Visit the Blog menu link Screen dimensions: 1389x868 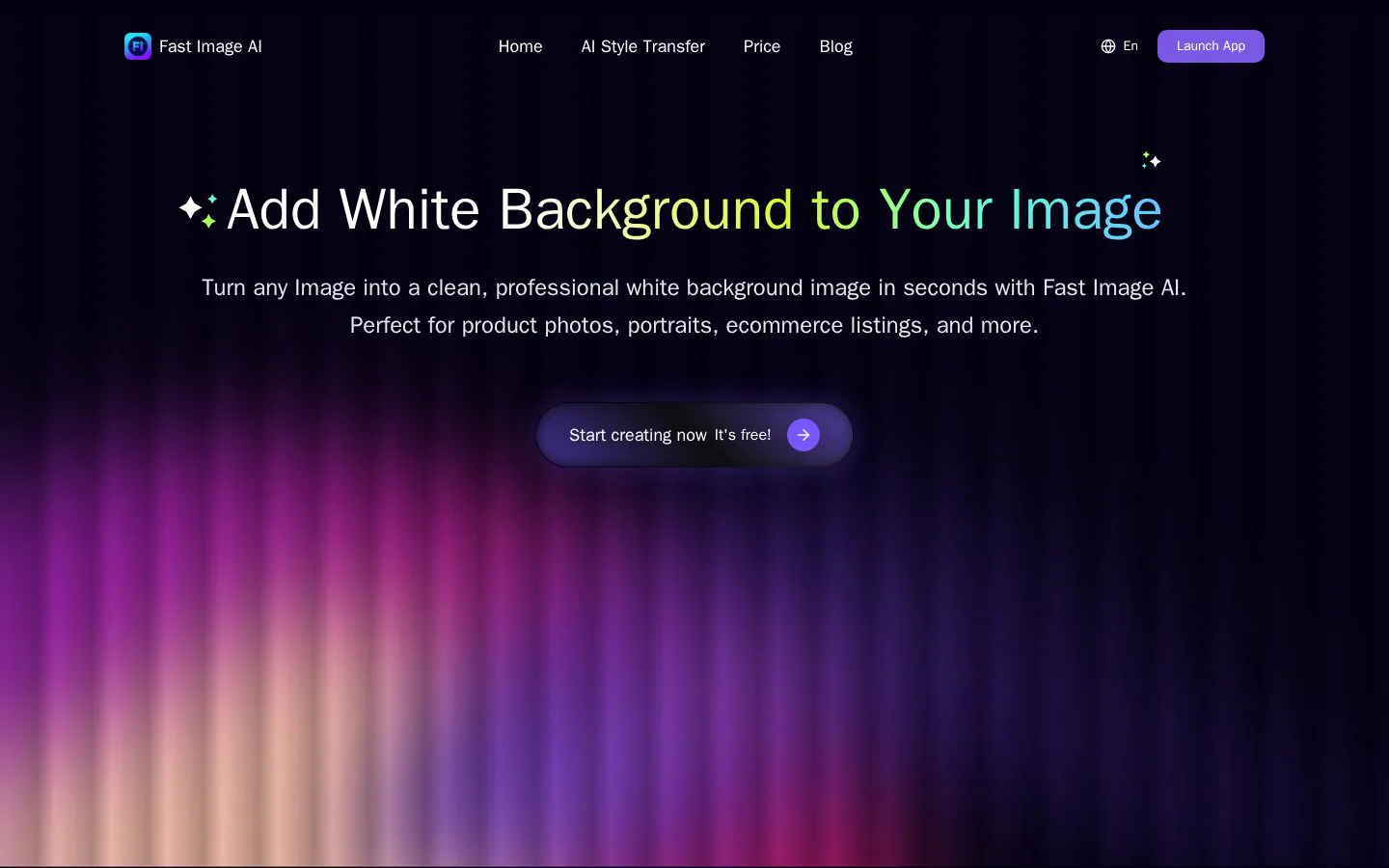(x=835, y=46)
